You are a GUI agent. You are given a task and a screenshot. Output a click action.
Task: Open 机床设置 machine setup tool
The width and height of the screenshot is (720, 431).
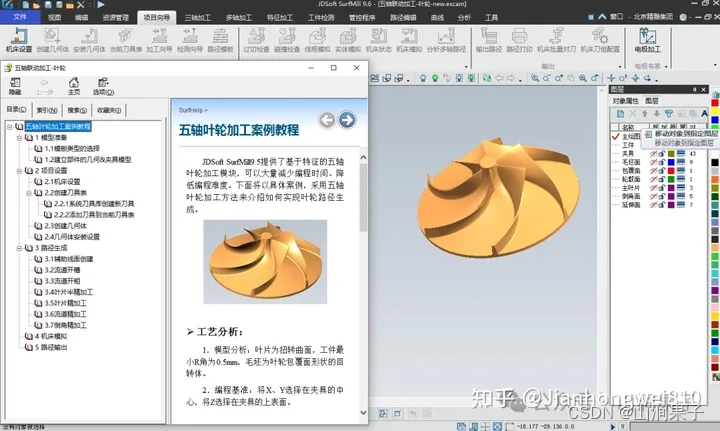[x=19, y=40]
